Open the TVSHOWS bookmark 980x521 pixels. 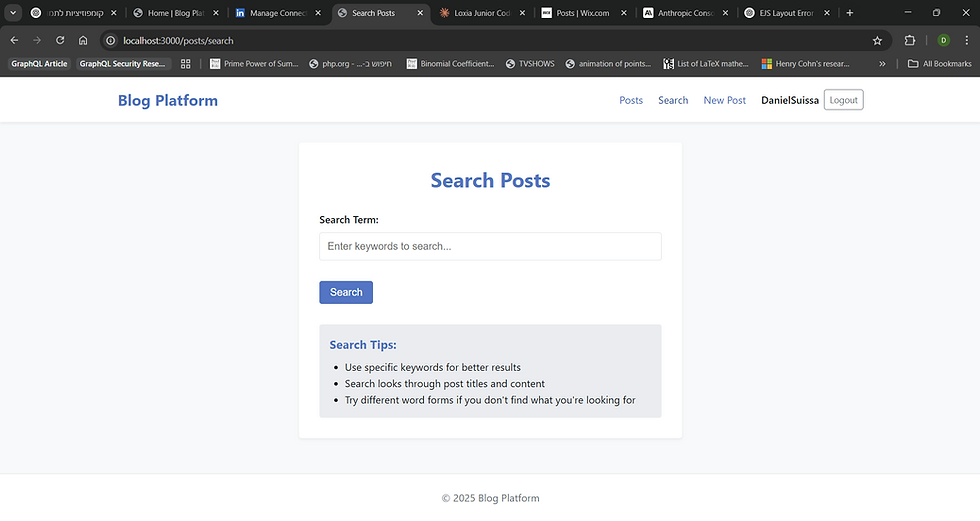coord(530,64)
